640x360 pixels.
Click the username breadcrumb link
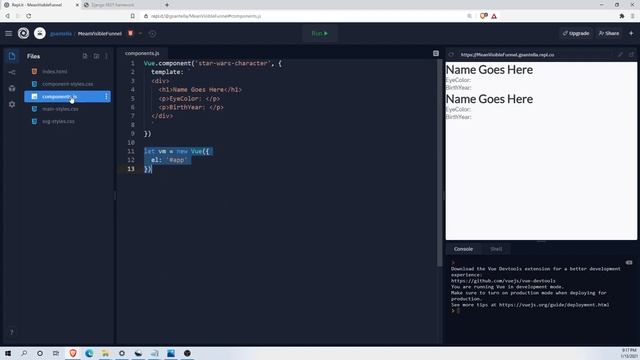61,34
